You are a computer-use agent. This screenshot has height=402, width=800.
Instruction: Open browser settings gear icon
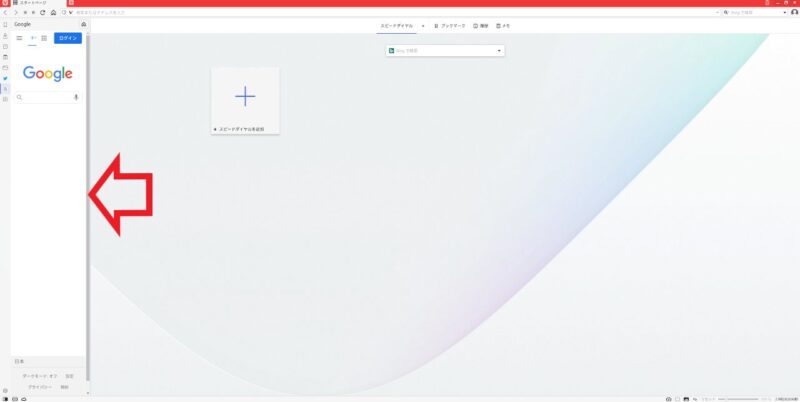5,390
